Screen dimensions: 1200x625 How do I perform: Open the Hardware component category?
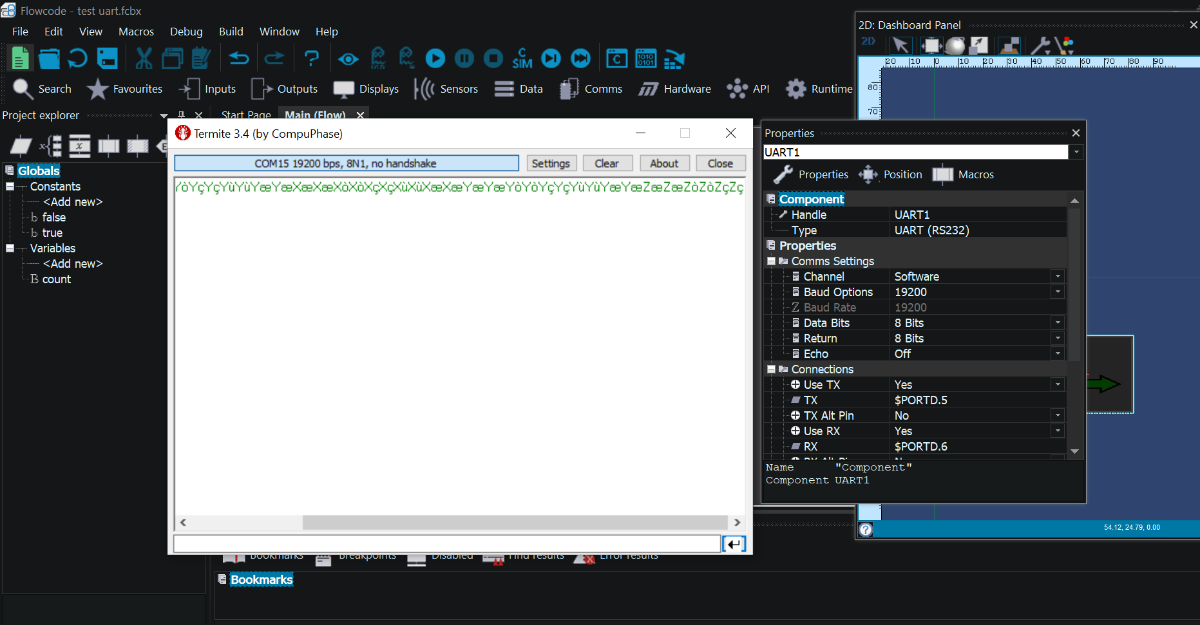675,89
